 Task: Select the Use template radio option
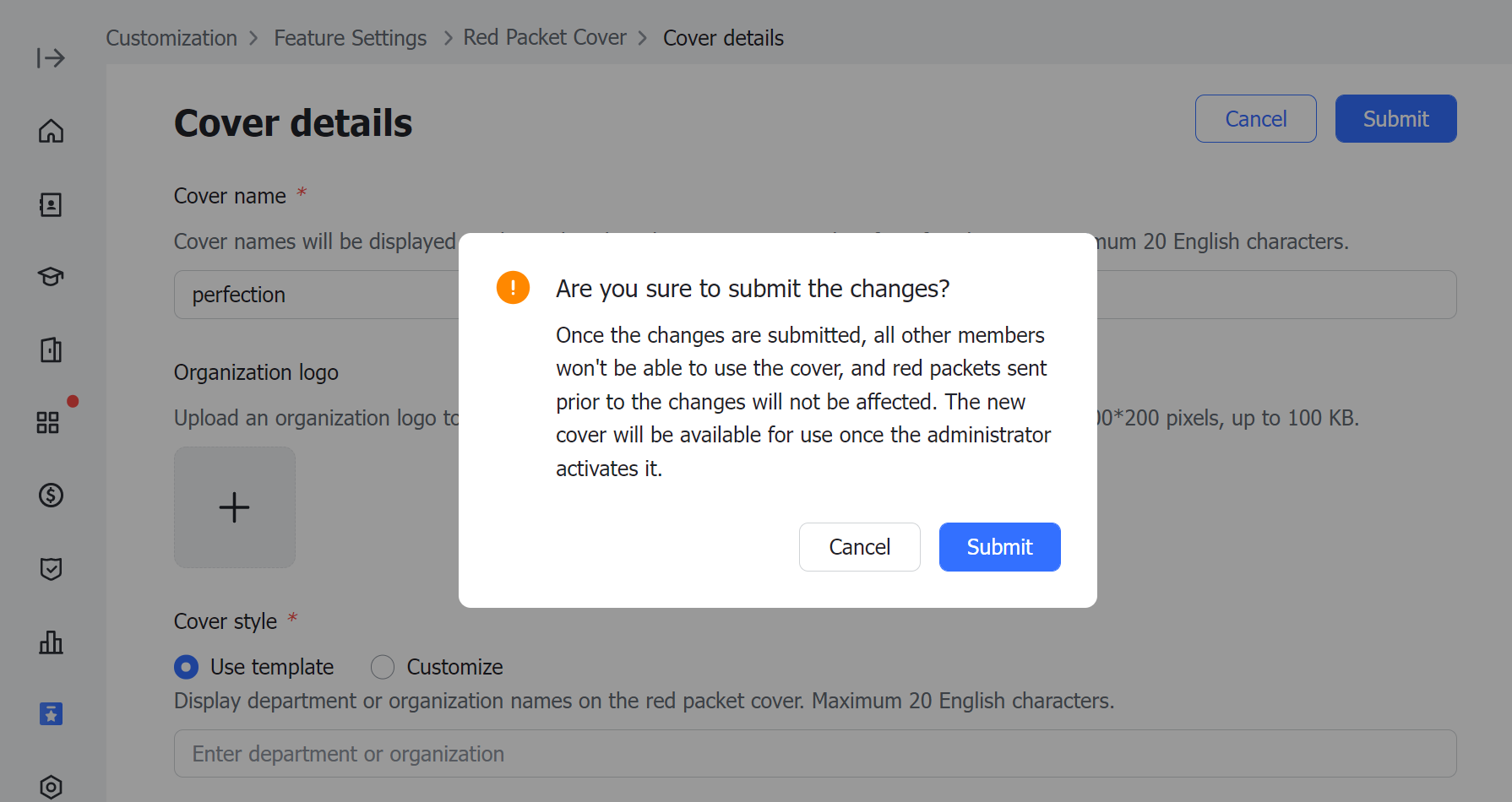pos(187,667)
